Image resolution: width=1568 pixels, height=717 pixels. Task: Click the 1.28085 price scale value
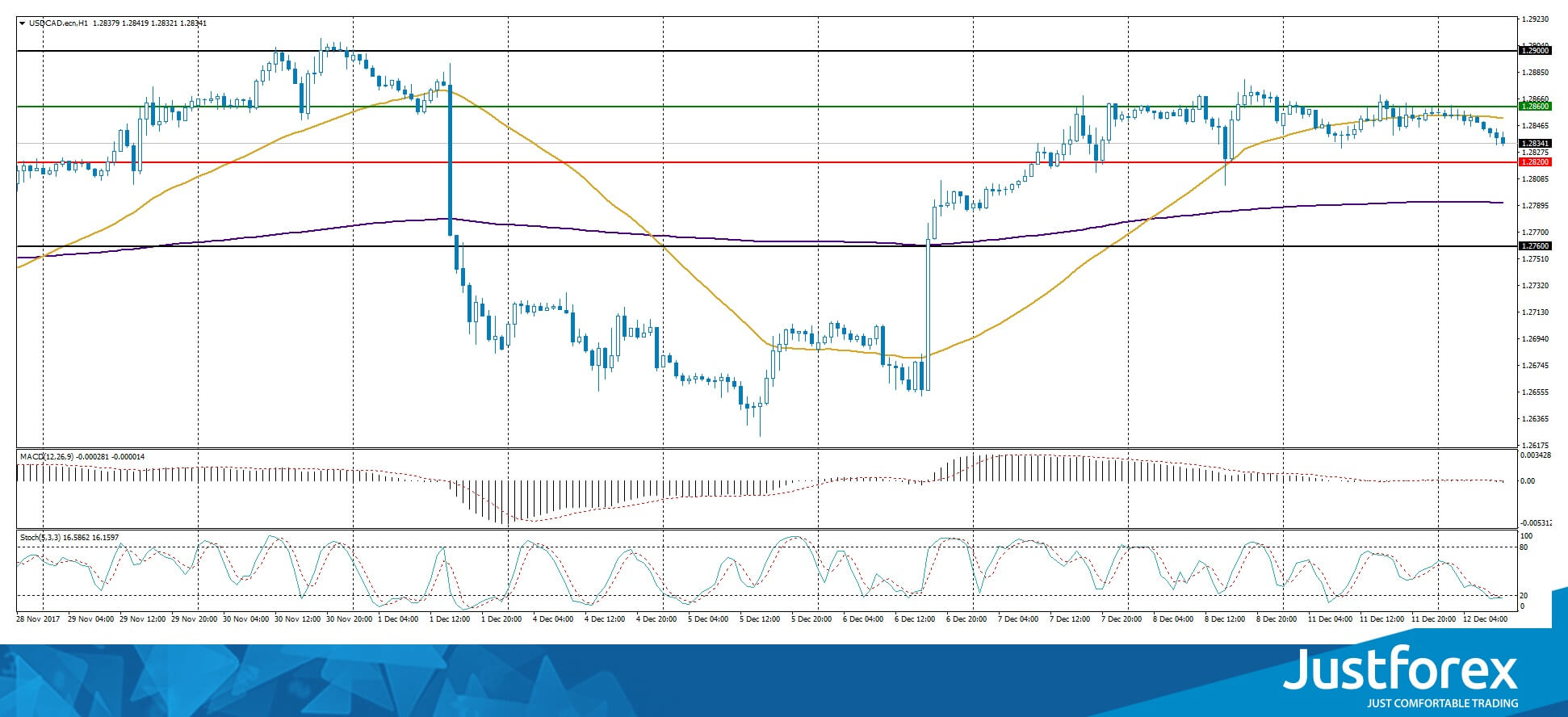coord(1535,179)
